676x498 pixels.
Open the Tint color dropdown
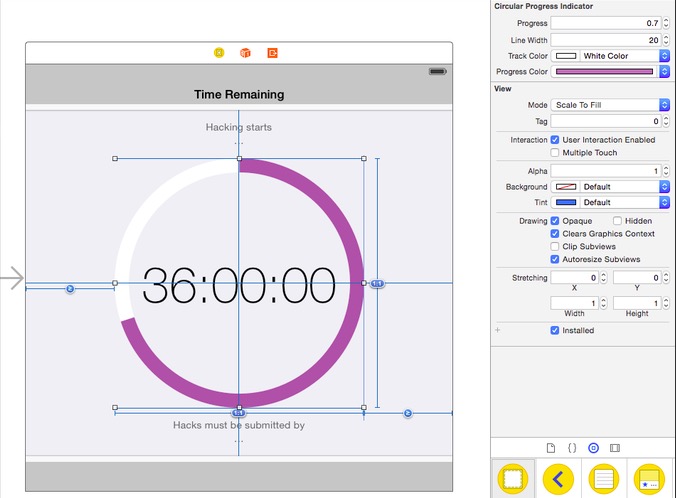pos(664,202)
